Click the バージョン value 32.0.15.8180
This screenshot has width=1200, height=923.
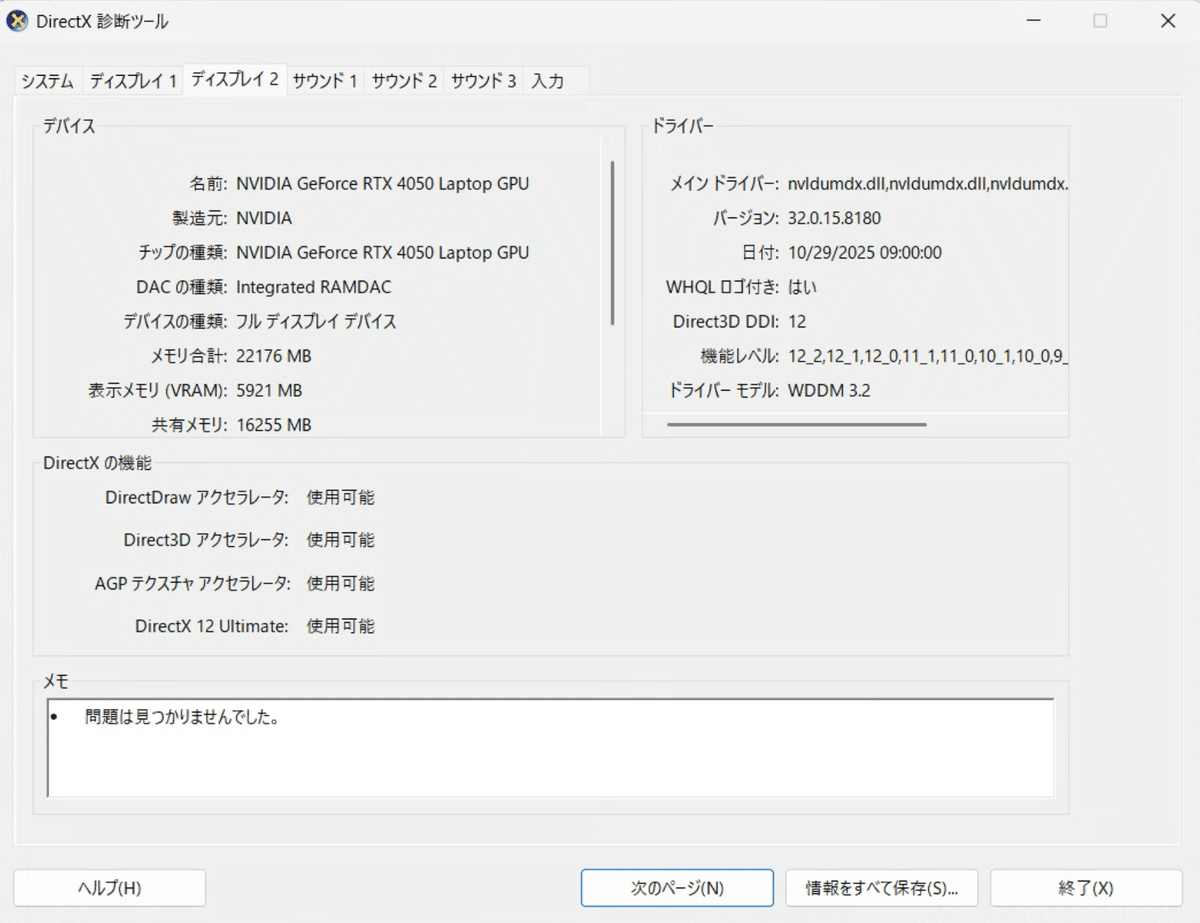834,218
